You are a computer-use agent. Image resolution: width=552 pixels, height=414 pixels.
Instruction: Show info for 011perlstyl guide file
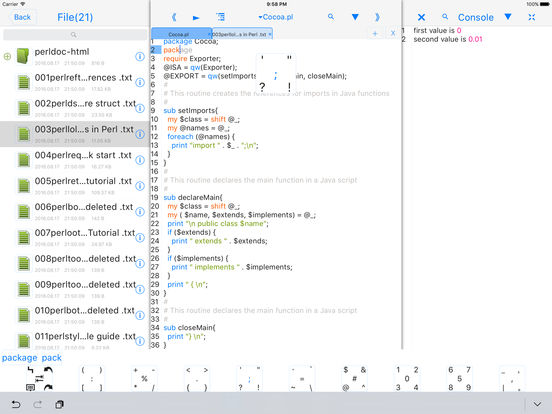[x=140, y=341]
